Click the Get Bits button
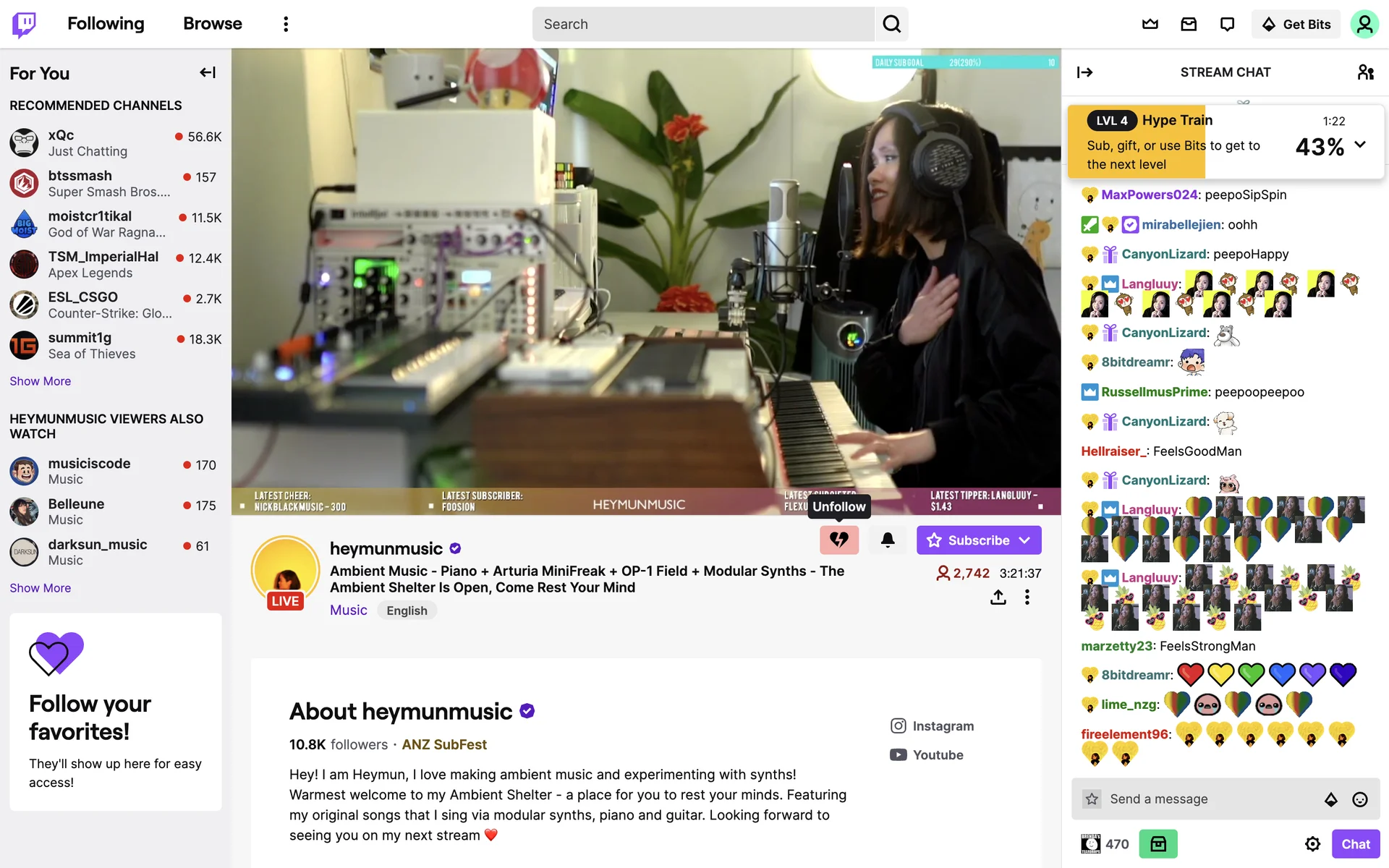The image size is (1389, 868). pos(1296,24)
